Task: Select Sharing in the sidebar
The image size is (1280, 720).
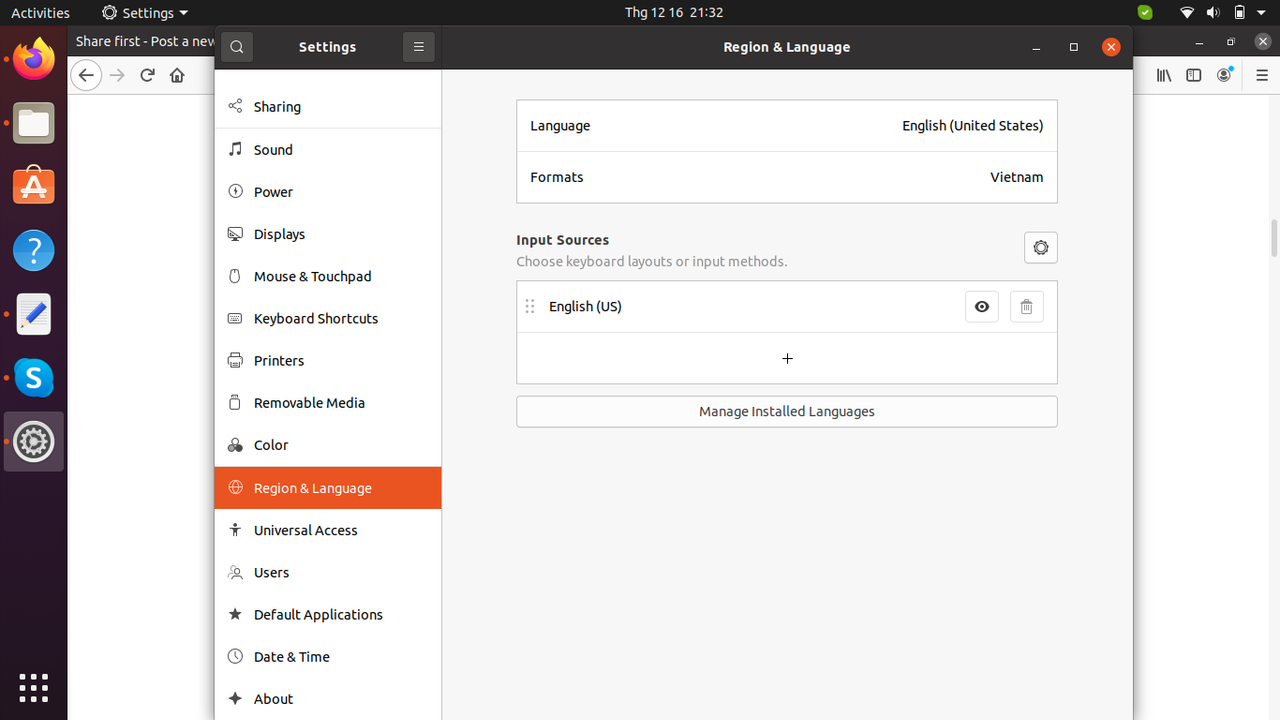Action: click(x=328, y=107)
